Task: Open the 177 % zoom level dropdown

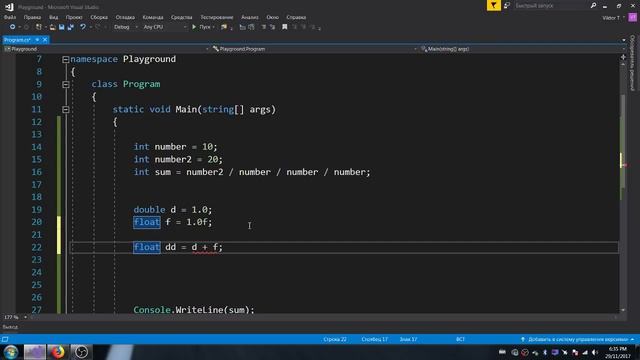Action: click(16, 317)
